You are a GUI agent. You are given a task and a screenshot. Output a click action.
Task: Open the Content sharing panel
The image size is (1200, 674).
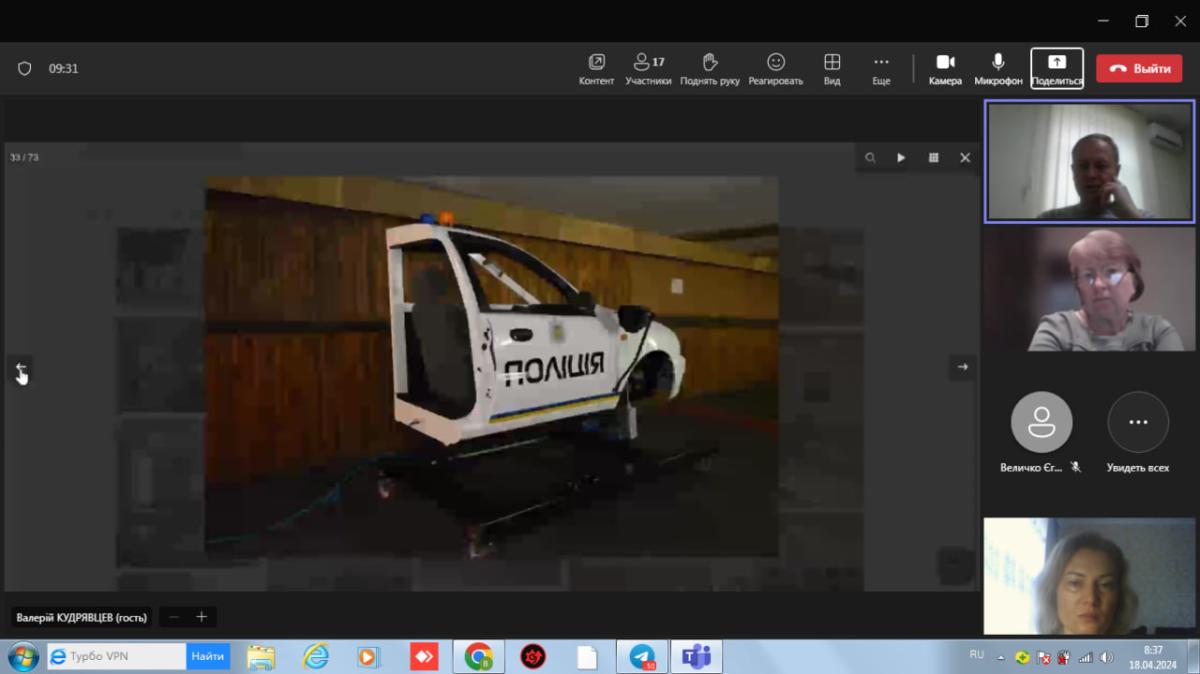(596, 68)
